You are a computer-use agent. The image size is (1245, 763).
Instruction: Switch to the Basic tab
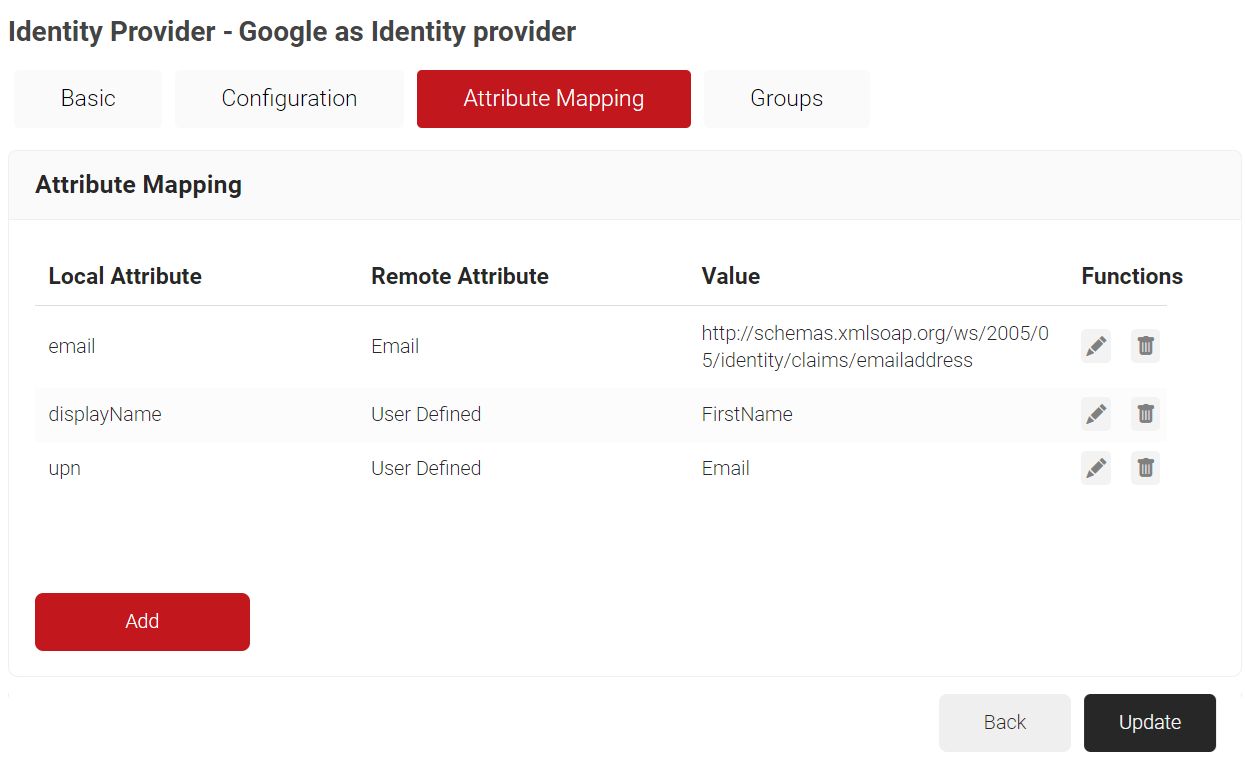click(x=88, y=99)
